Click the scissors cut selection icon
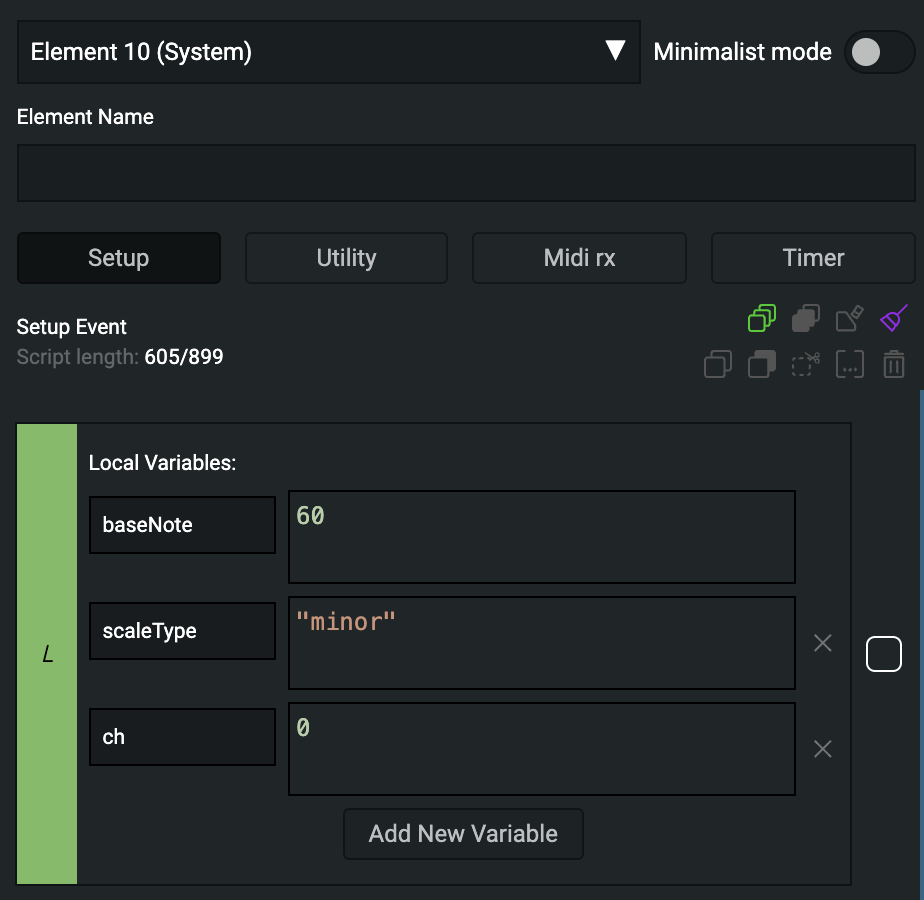Viewport: 924px width, 900px height. (x=806, y=364)
